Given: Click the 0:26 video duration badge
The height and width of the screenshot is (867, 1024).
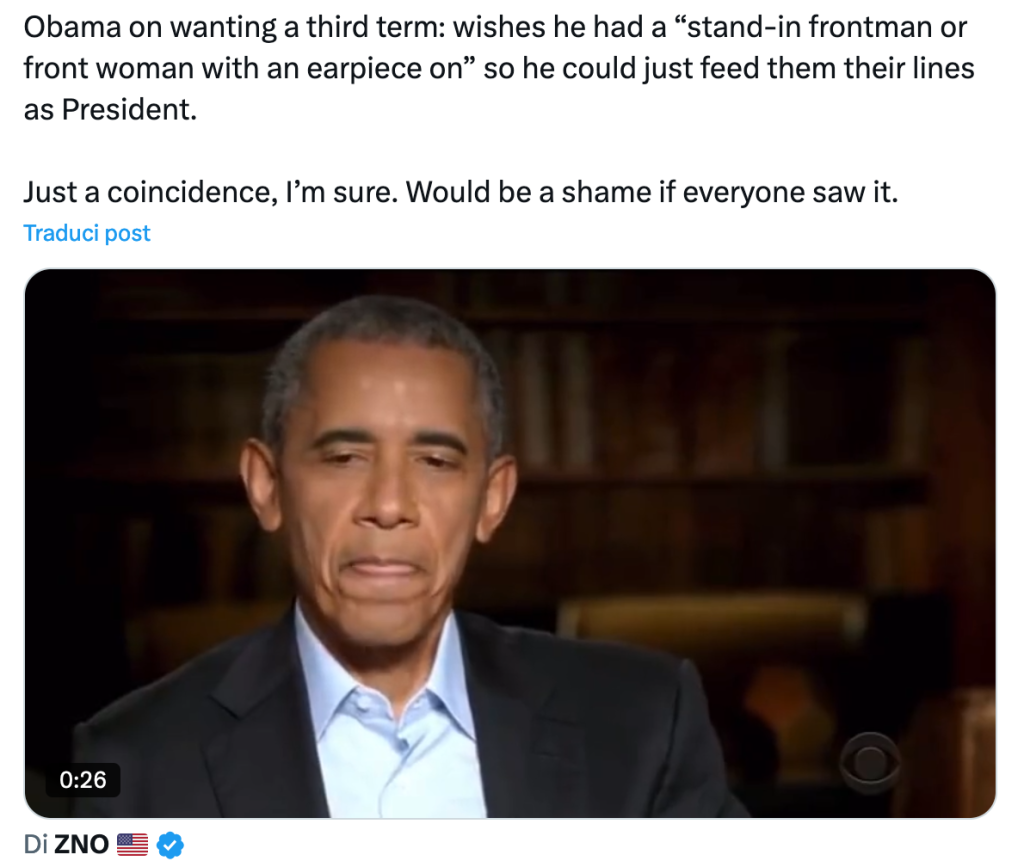Looking at the screenshot, I should click(x=82, y=779).
